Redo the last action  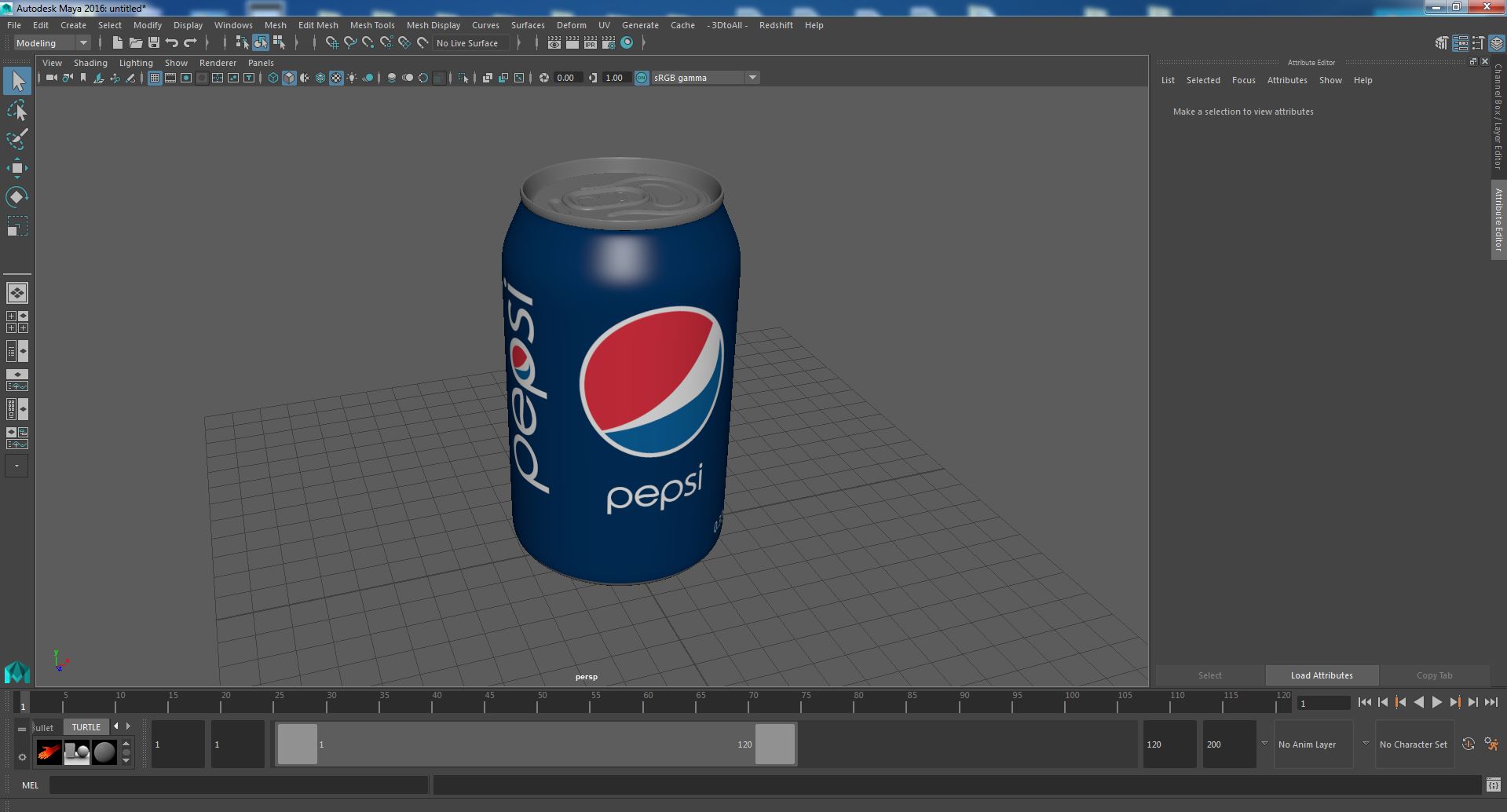point(190,43)
